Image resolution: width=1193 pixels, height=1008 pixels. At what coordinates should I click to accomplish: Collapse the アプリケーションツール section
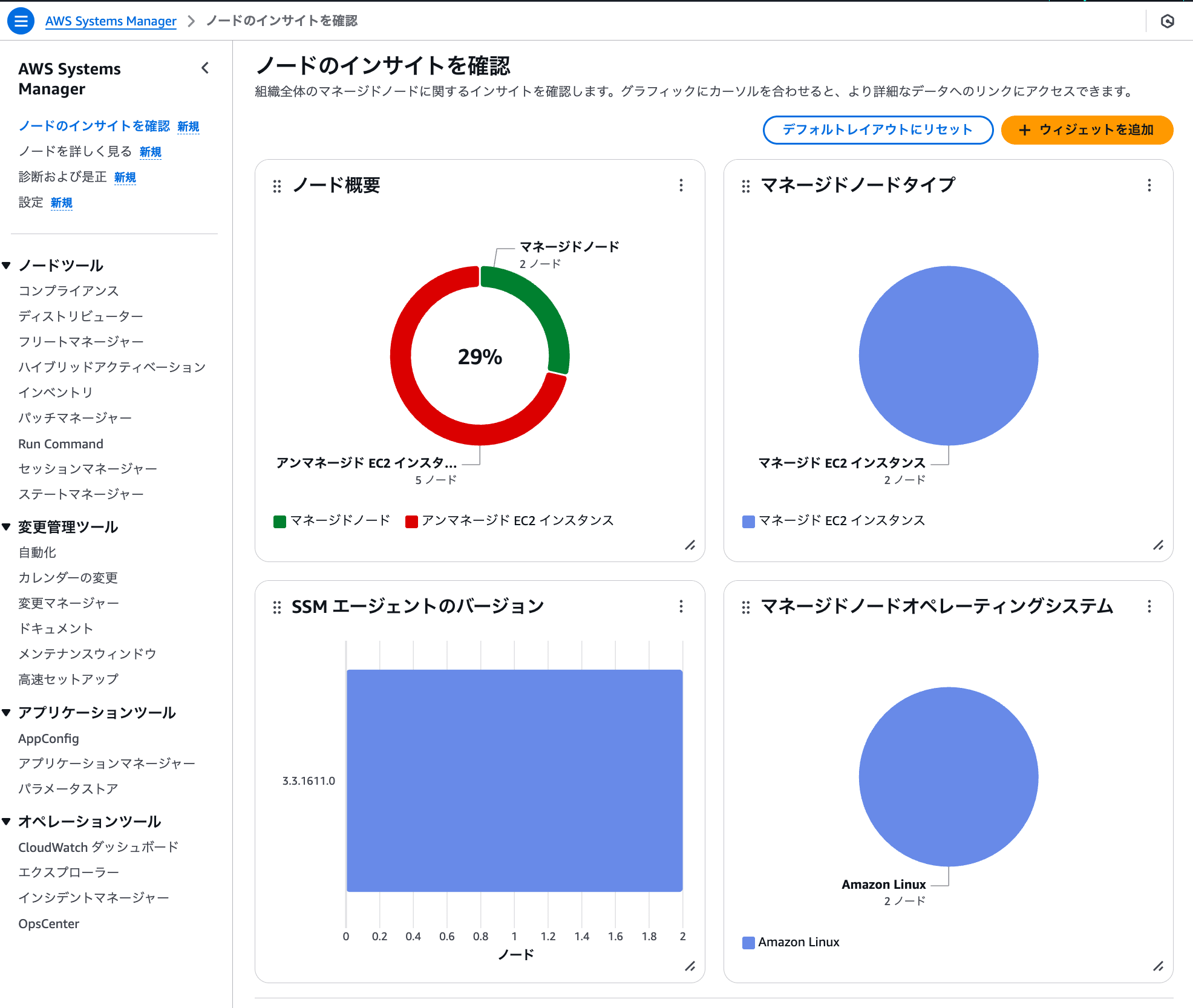pyautogui.click(x=6, y=713)
